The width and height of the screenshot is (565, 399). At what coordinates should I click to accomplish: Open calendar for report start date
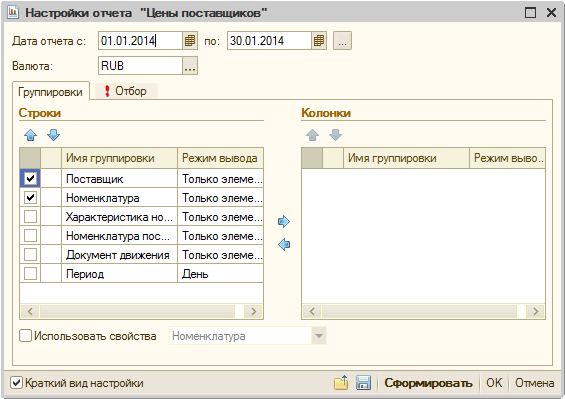click(190, 41)
